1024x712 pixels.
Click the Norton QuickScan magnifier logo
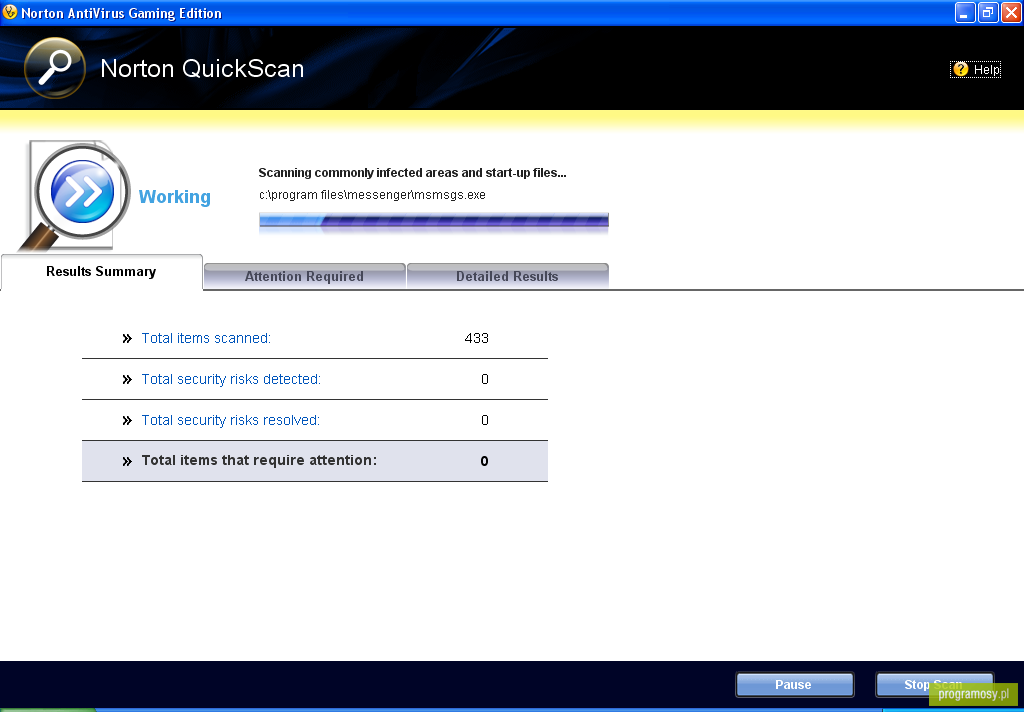(55, 68)
